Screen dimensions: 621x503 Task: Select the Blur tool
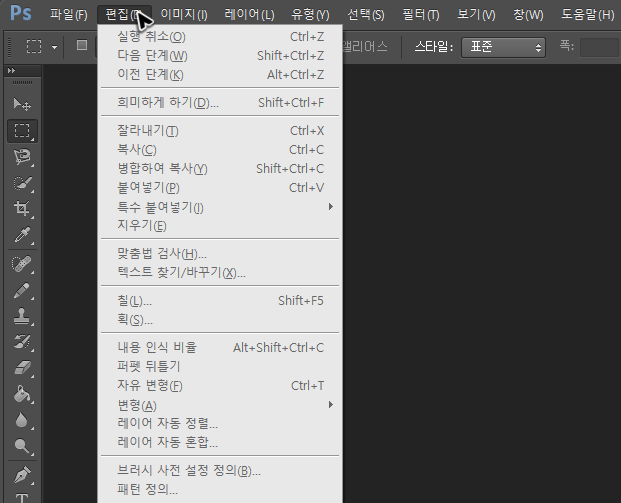22,420
